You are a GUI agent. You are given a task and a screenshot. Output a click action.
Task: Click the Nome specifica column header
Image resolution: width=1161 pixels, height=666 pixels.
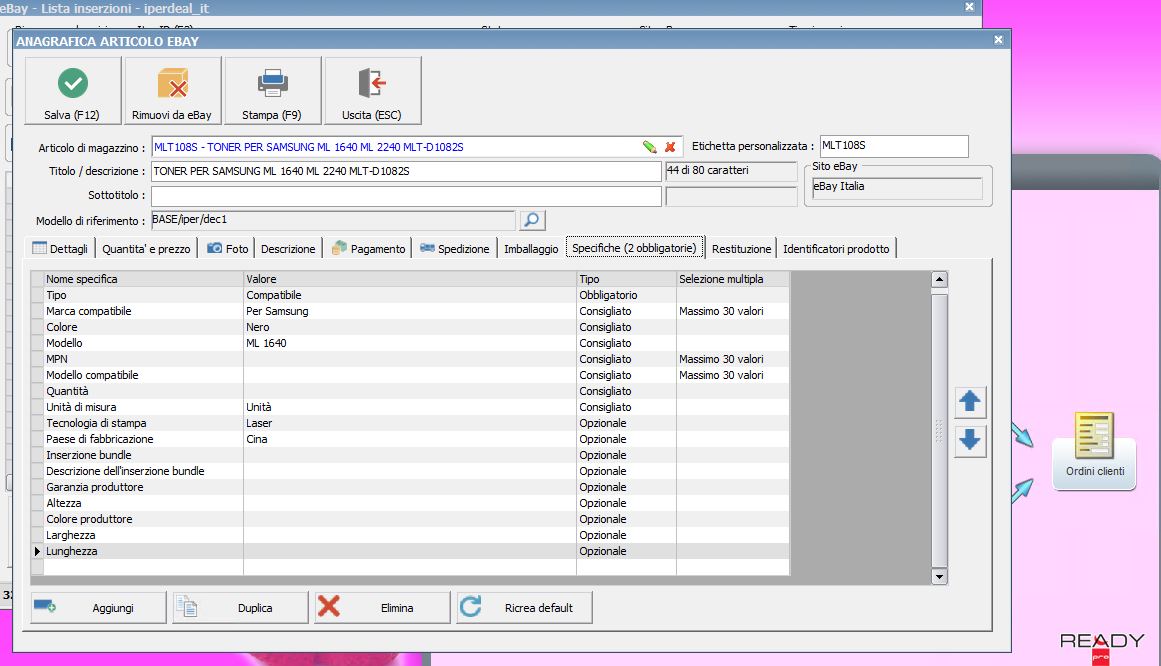coord(144,279)
